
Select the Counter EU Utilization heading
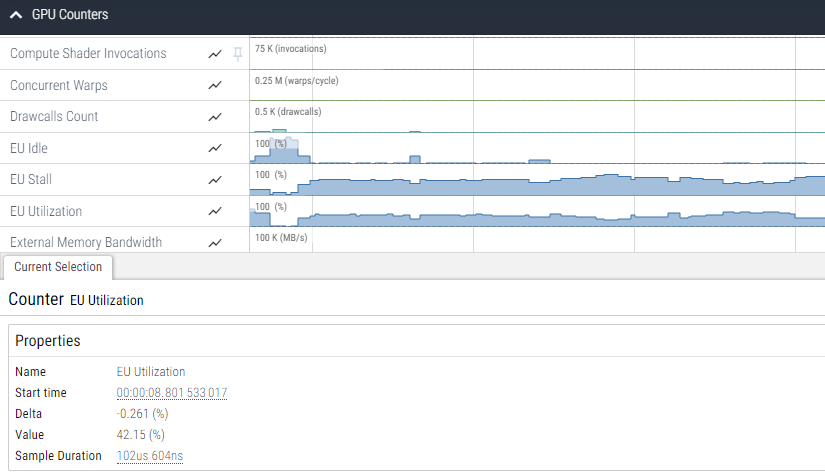click(x=76, y=299)
